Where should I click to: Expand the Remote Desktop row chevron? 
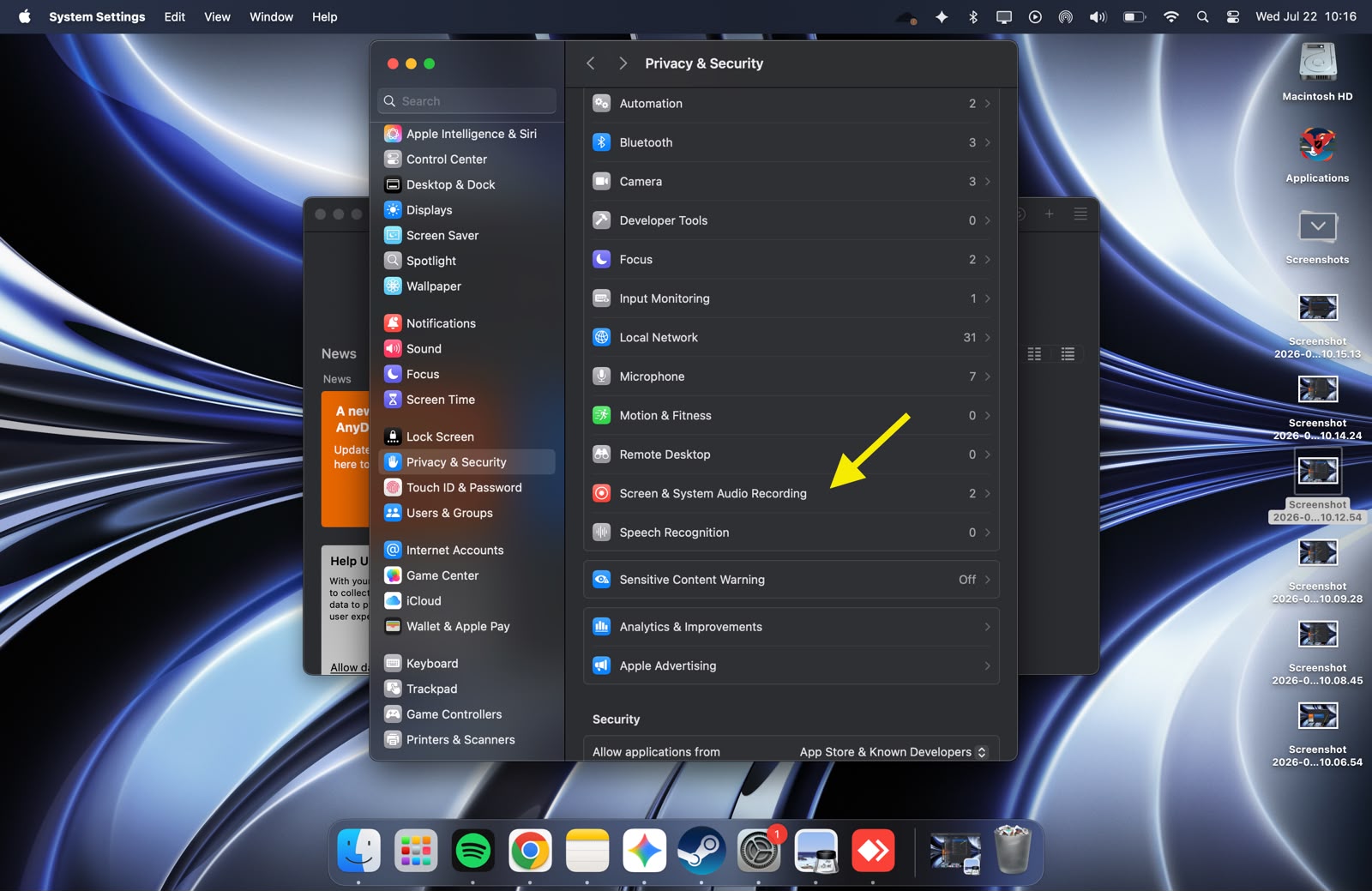(x=988, y=455)
